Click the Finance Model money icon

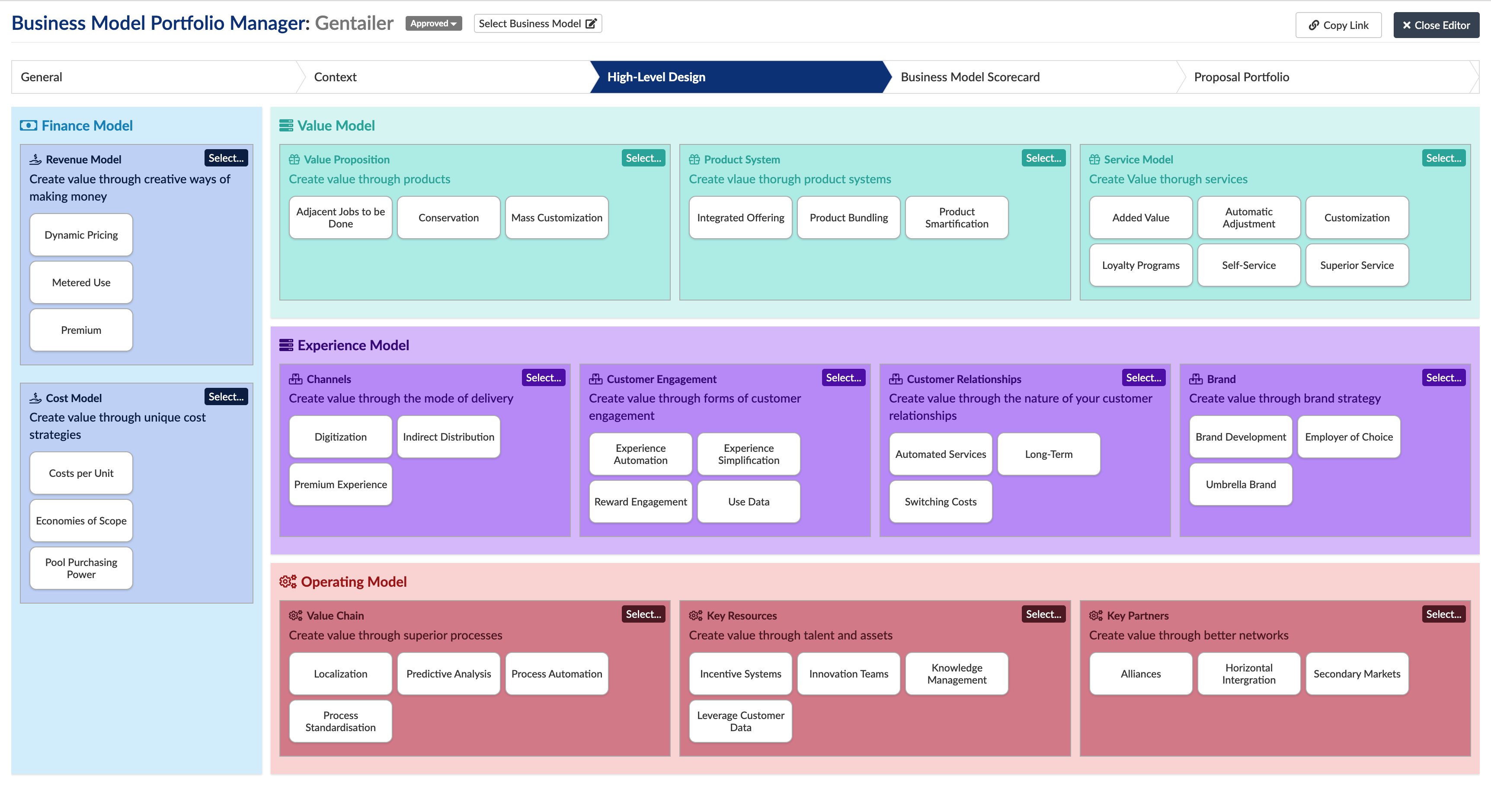coord(29,125)
